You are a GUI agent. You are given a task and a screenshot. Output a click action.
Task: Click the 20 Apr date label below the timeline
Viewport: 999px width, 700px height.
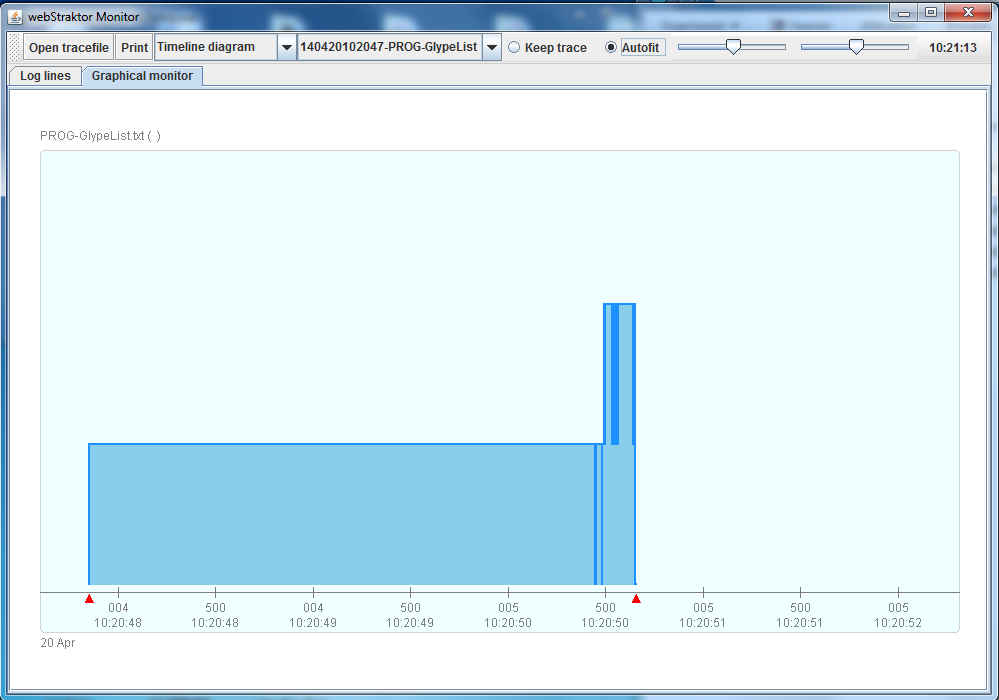tap(55, 643)
